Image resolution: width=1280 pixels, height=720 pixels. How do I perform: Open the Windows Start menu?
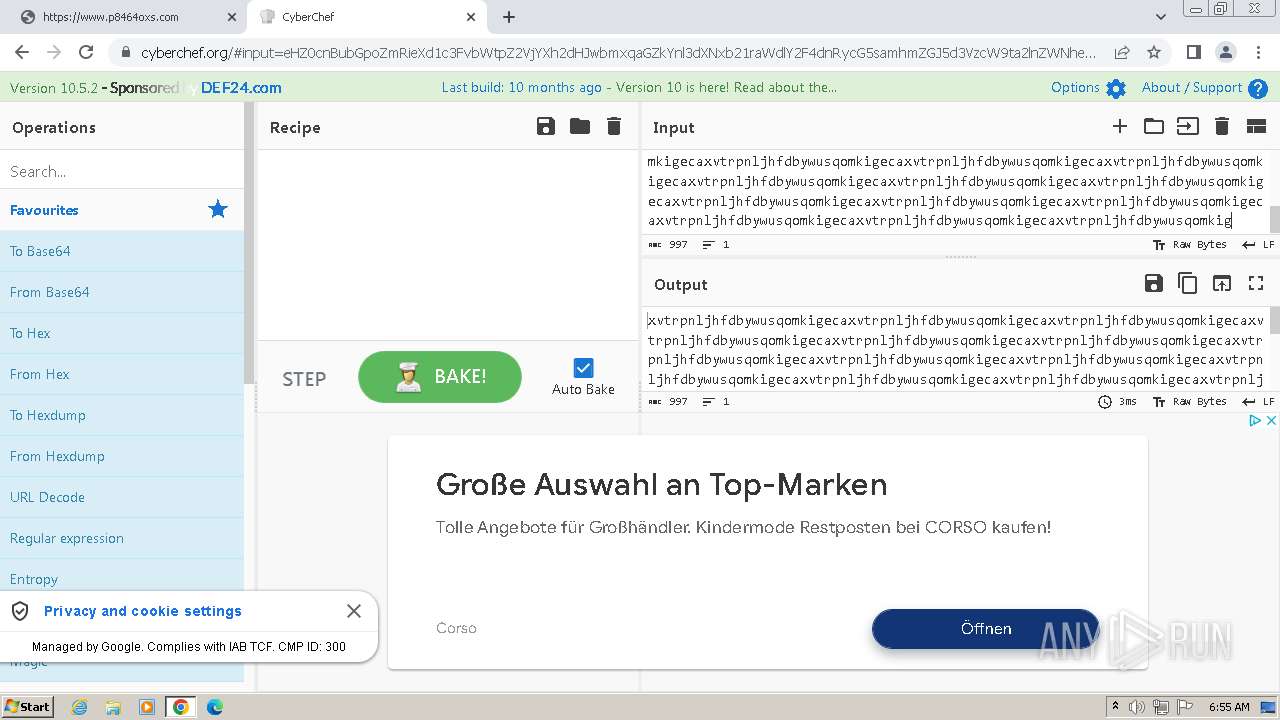(x=27, y=706)
